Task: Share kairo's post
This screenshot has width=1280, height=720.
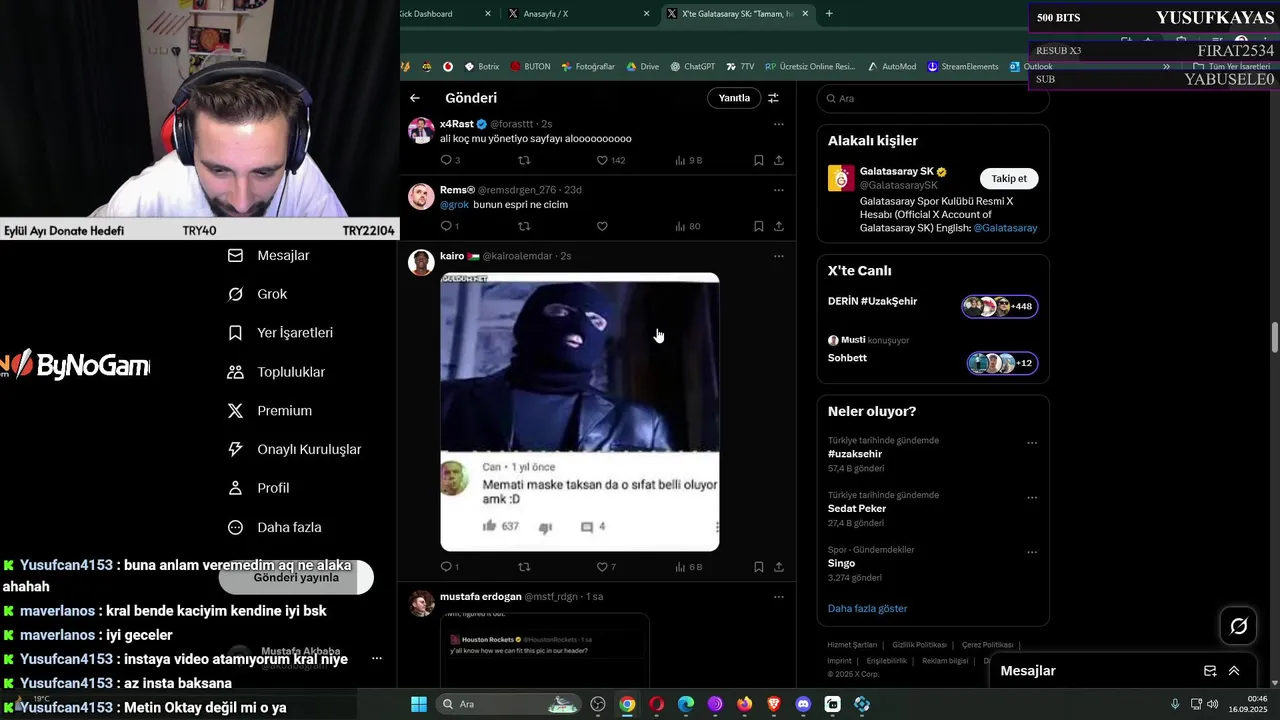Action: (x=779, y=567)
